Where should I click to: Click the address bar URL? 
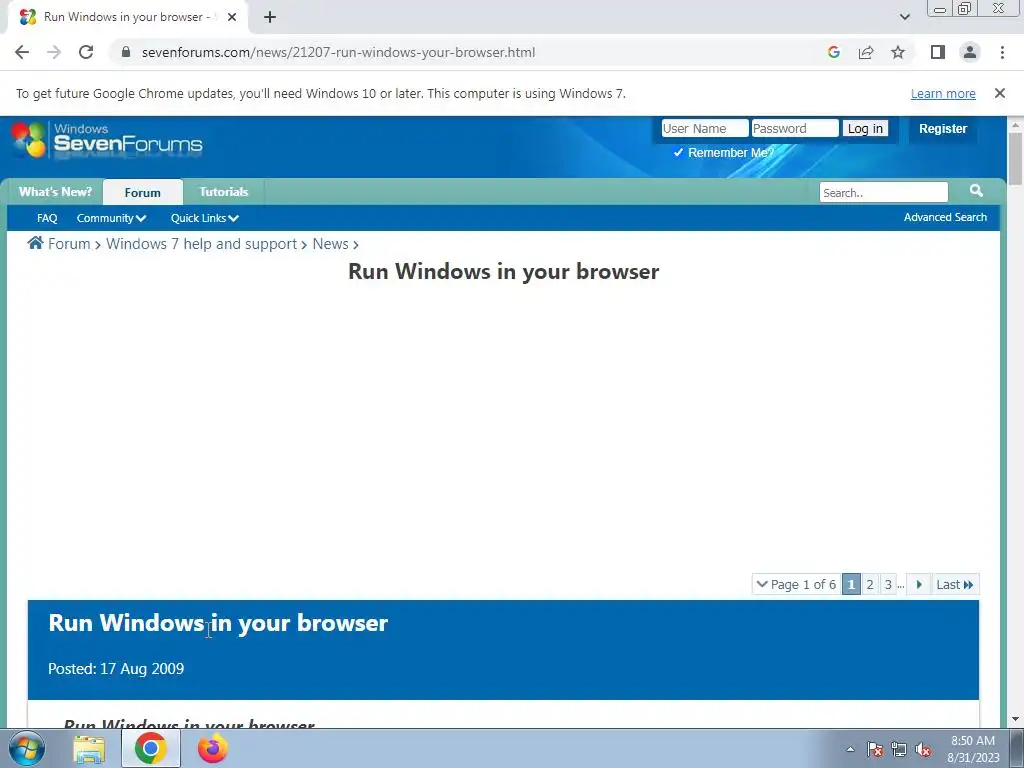coord(338,52)
